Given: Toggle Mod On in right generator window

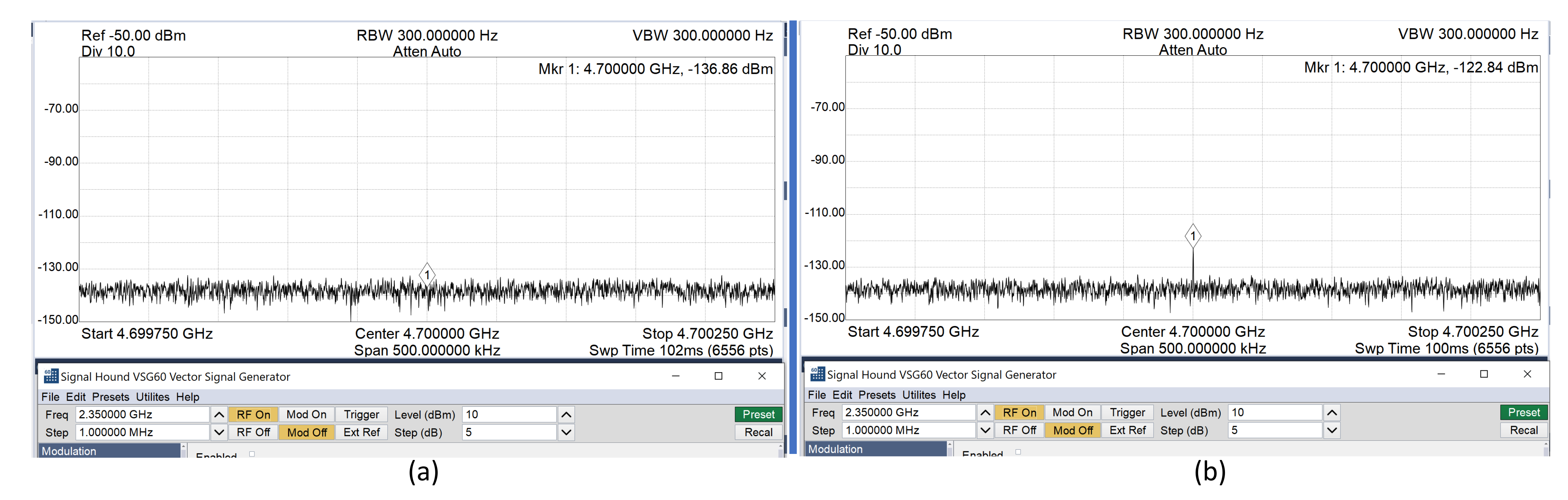Looking at the screenshot, I should click(x=1072, y=412).
